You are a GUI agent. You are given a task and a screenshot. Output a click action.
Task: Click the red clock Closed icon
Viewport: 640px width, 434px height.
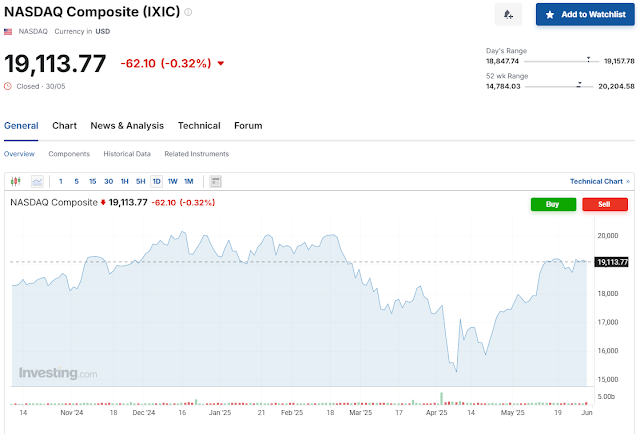click(x=8, y=86)
